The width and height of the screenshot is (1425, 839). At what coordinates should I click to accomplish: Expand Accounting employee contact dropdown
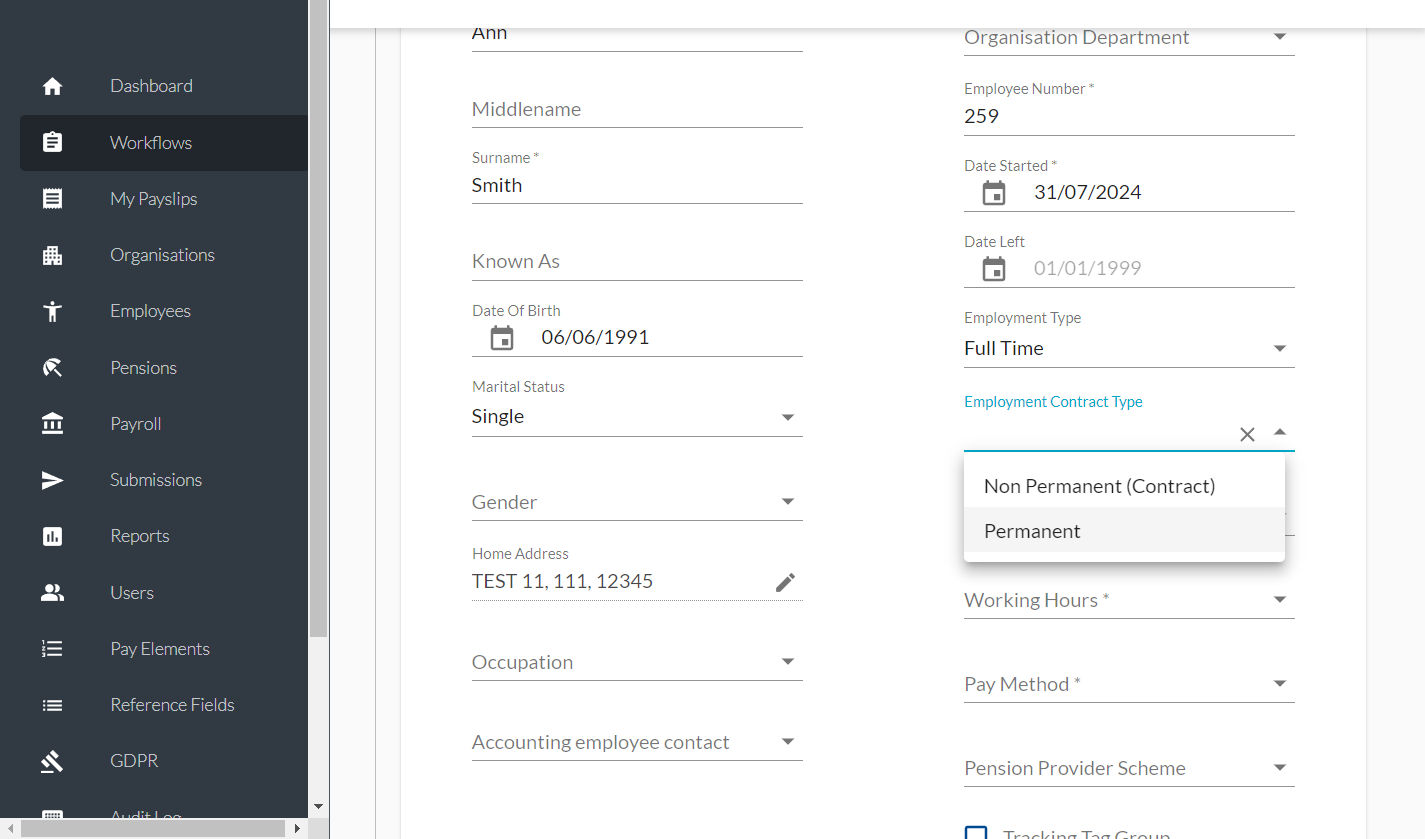pyautogui.click(x=788, y=742)
